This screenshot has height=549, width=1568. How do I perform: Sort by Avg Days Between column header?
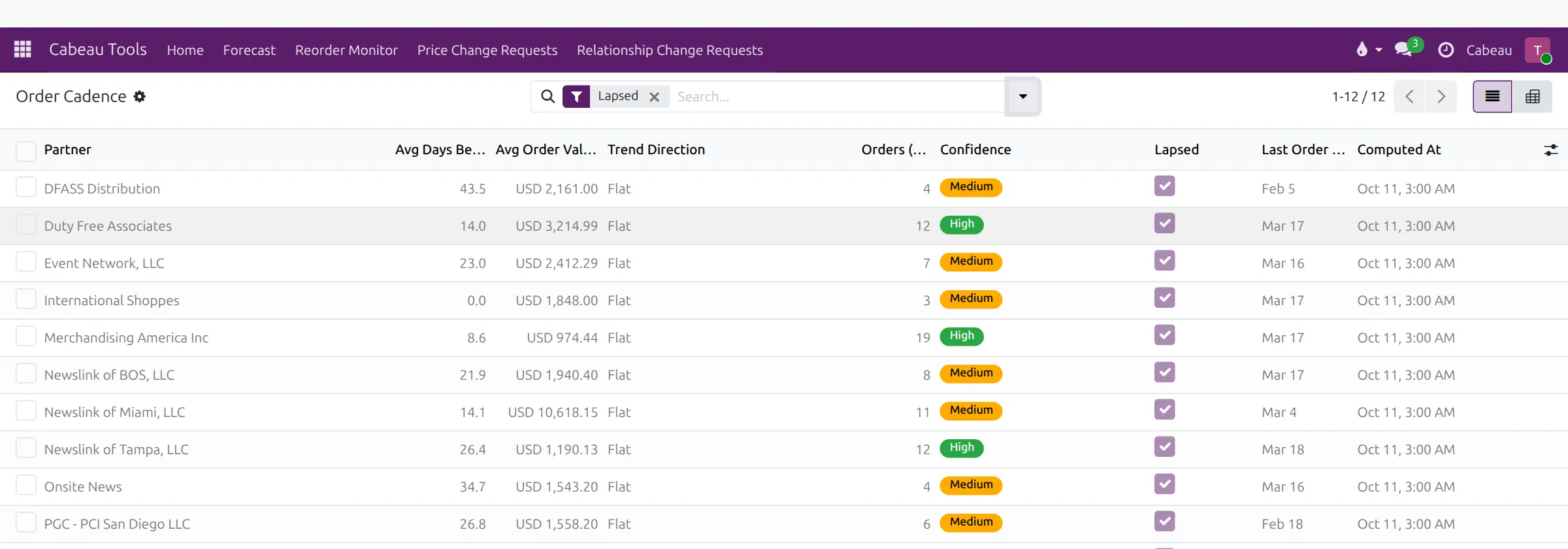[x=440, y=150]
